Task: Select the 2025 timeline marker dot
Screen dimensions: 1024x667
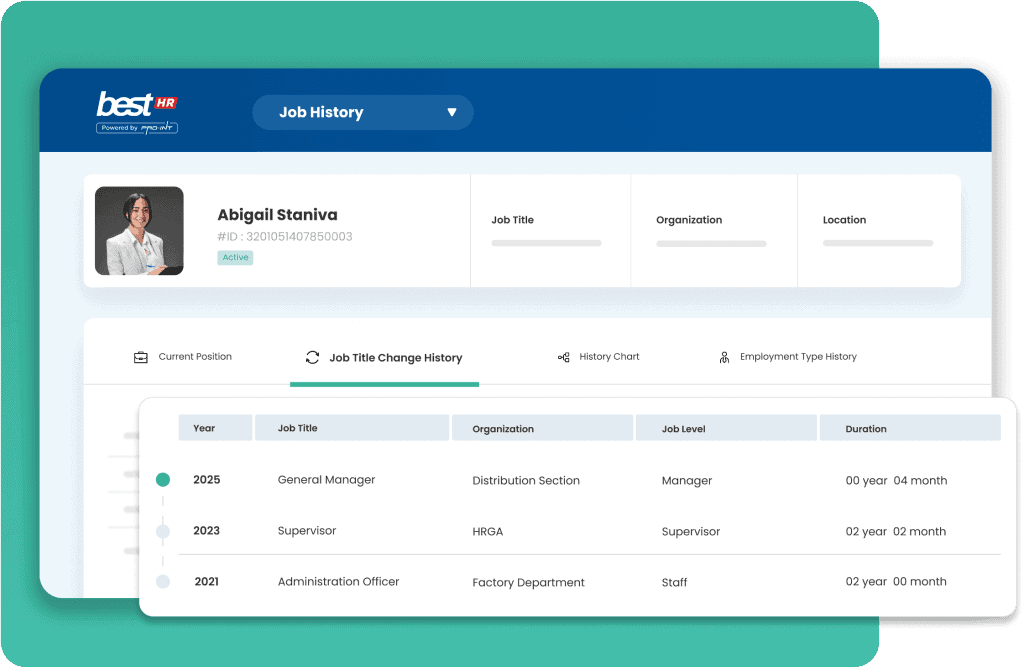Action: (x=163, y=480)
